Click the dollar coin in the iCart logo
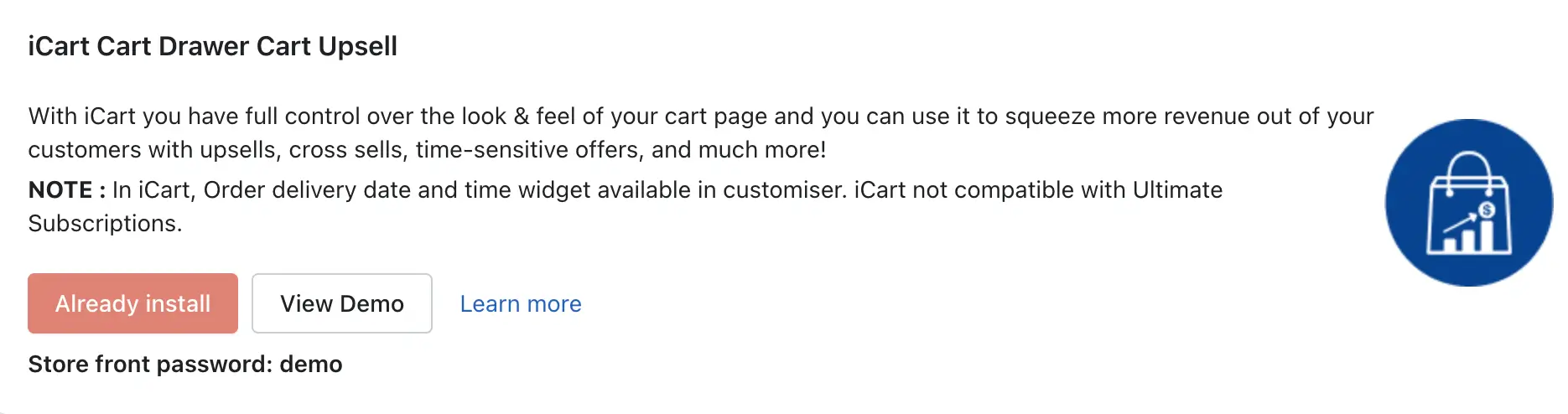The width and height of the screenshot is (1568, 414). [x=1487, y=210]
